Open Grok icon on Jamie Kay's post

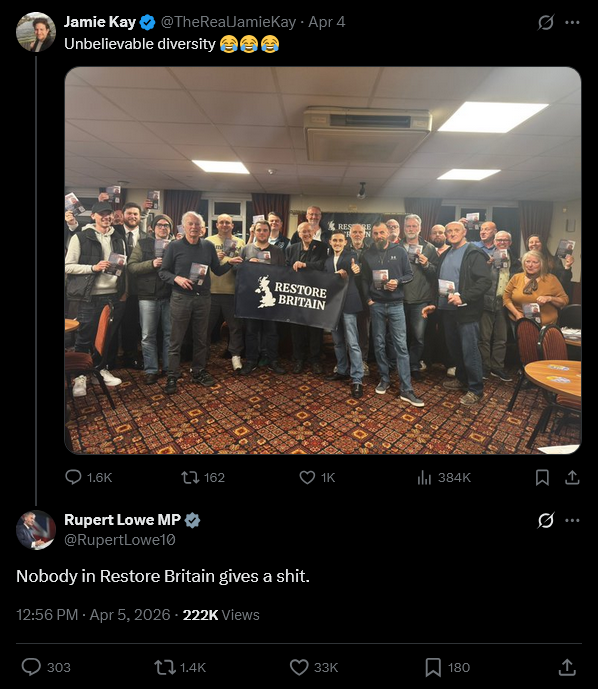coord(545,22)
